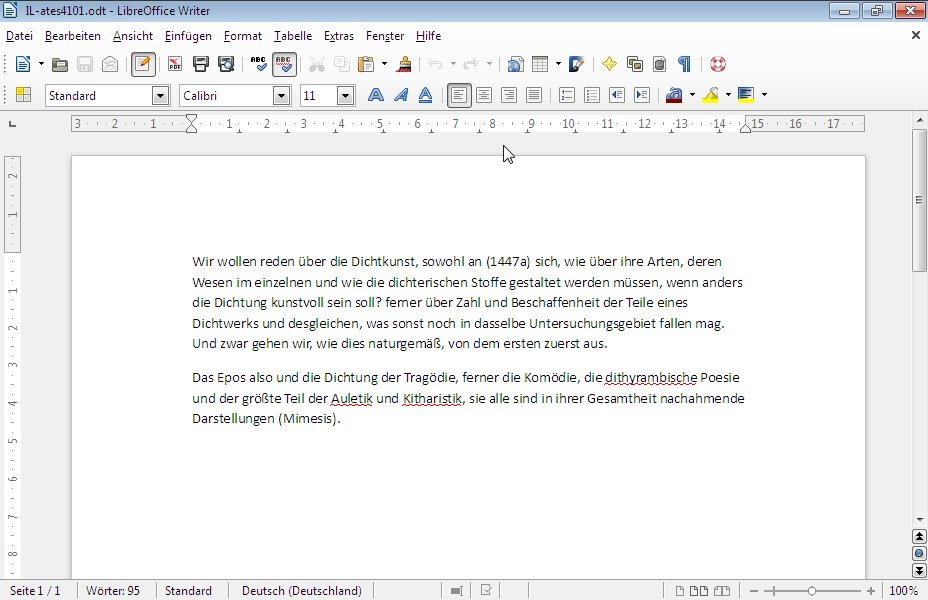
Task: Click the Paste clipboard icon
Action: click(367, 64)
